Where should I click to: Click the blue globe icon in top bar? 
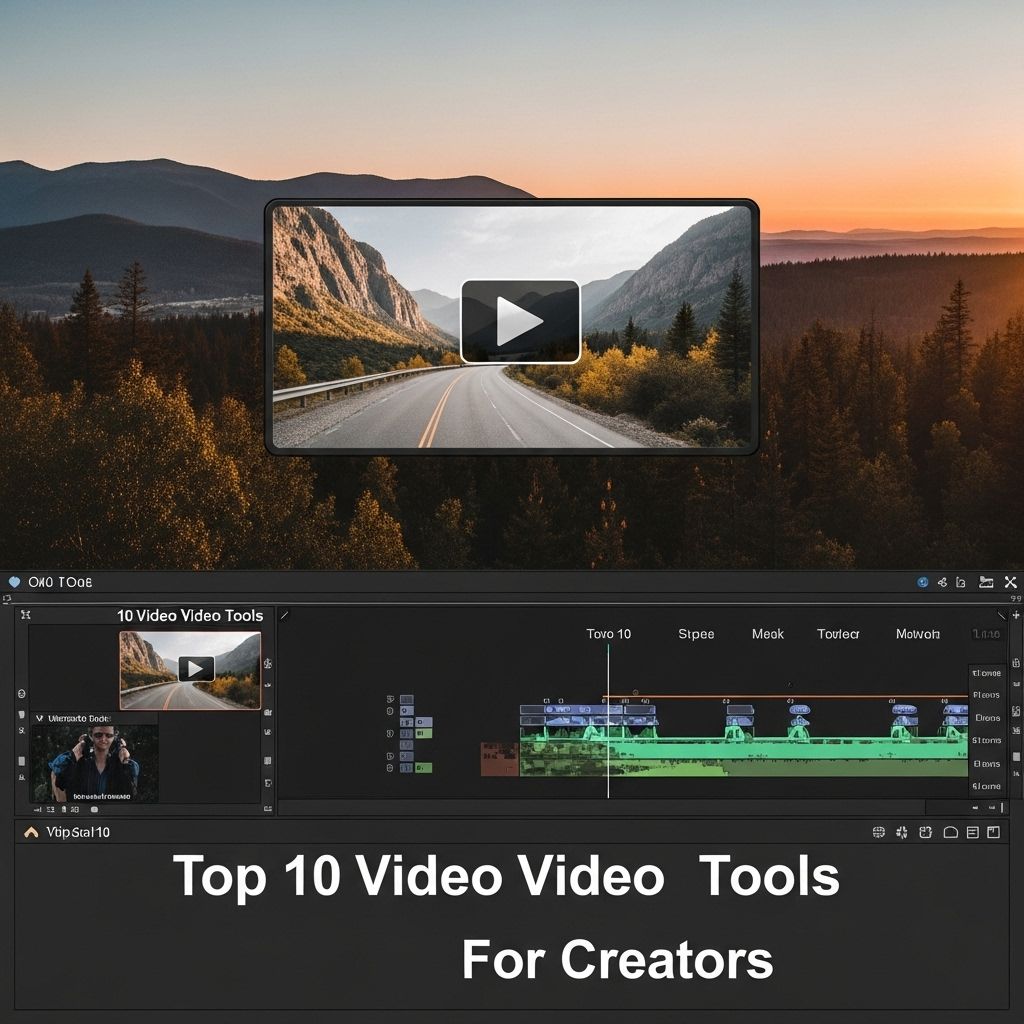922,582
